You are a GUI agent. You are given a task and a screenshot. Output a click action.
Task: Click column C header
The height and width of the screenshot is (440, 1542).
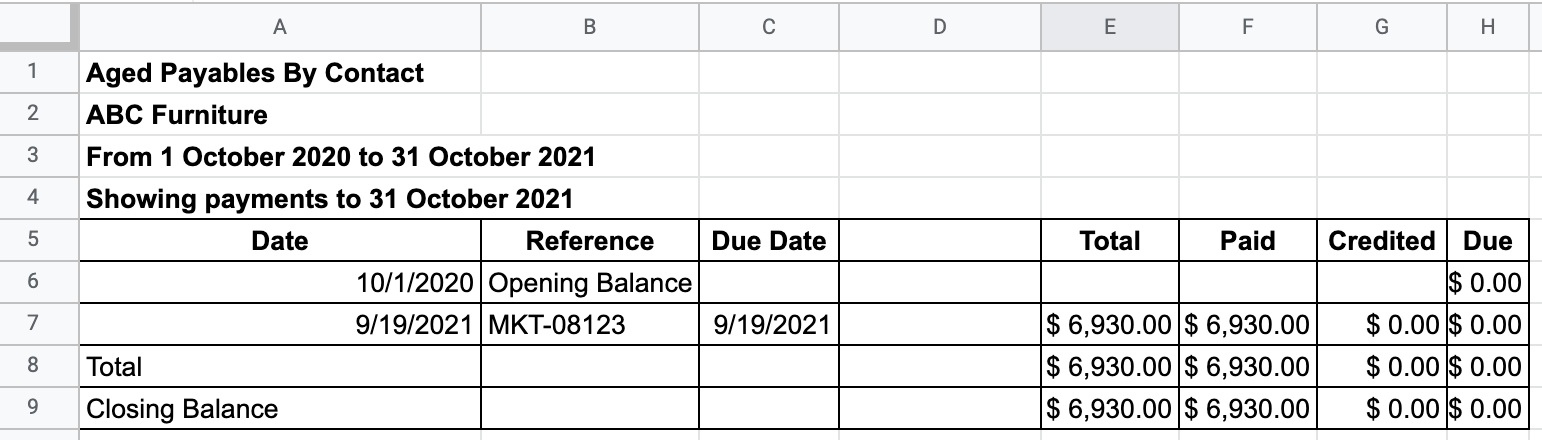[768, 28]
